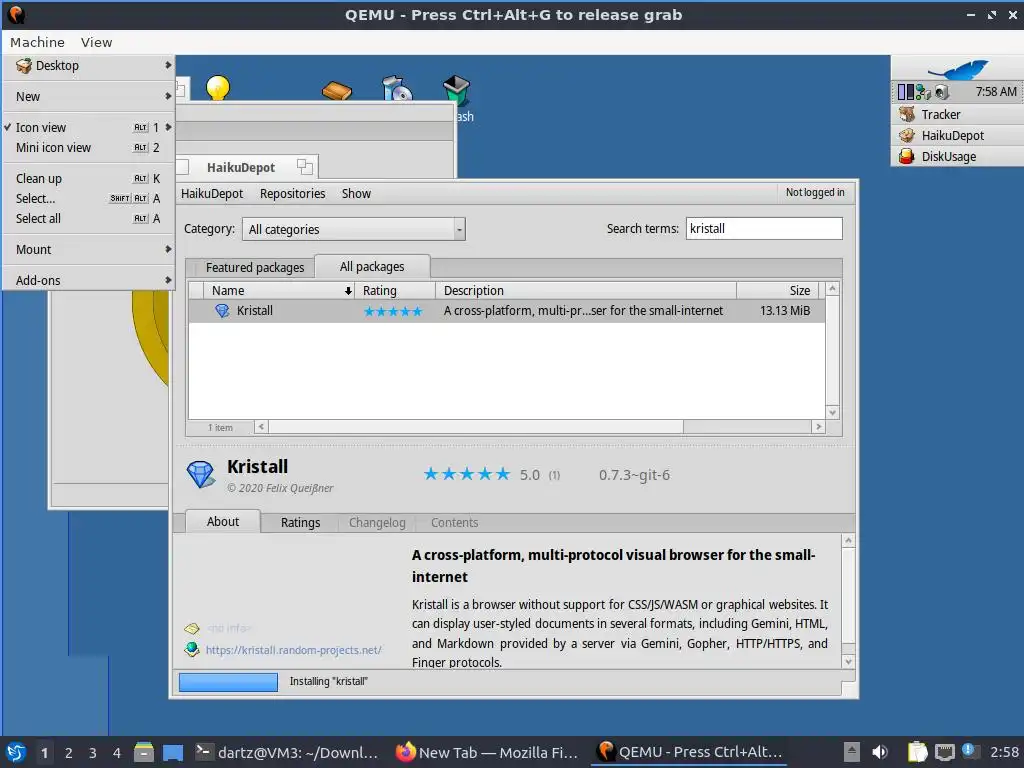
Task: Open the Ratings tab for Kristall
Action: click(300, 522)
